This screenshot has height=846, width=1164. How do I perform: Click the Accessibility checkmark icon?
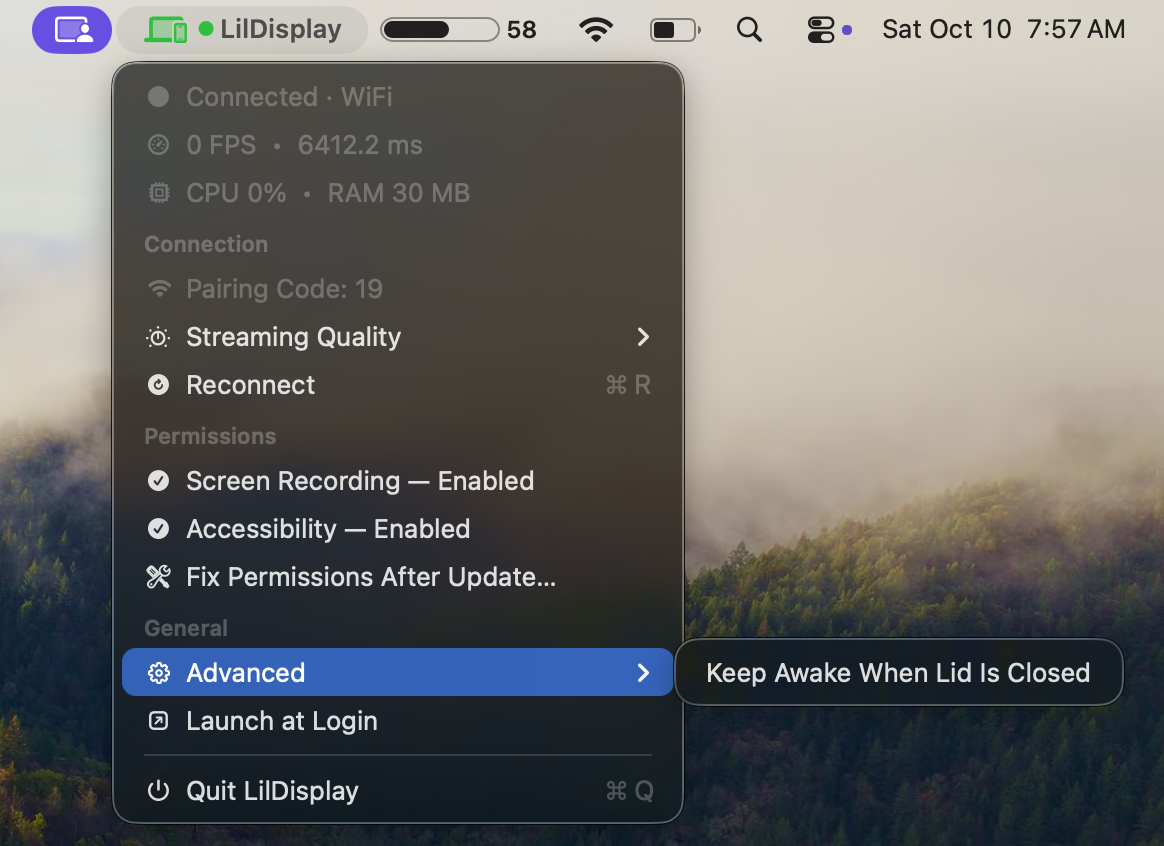click(158, 529)
